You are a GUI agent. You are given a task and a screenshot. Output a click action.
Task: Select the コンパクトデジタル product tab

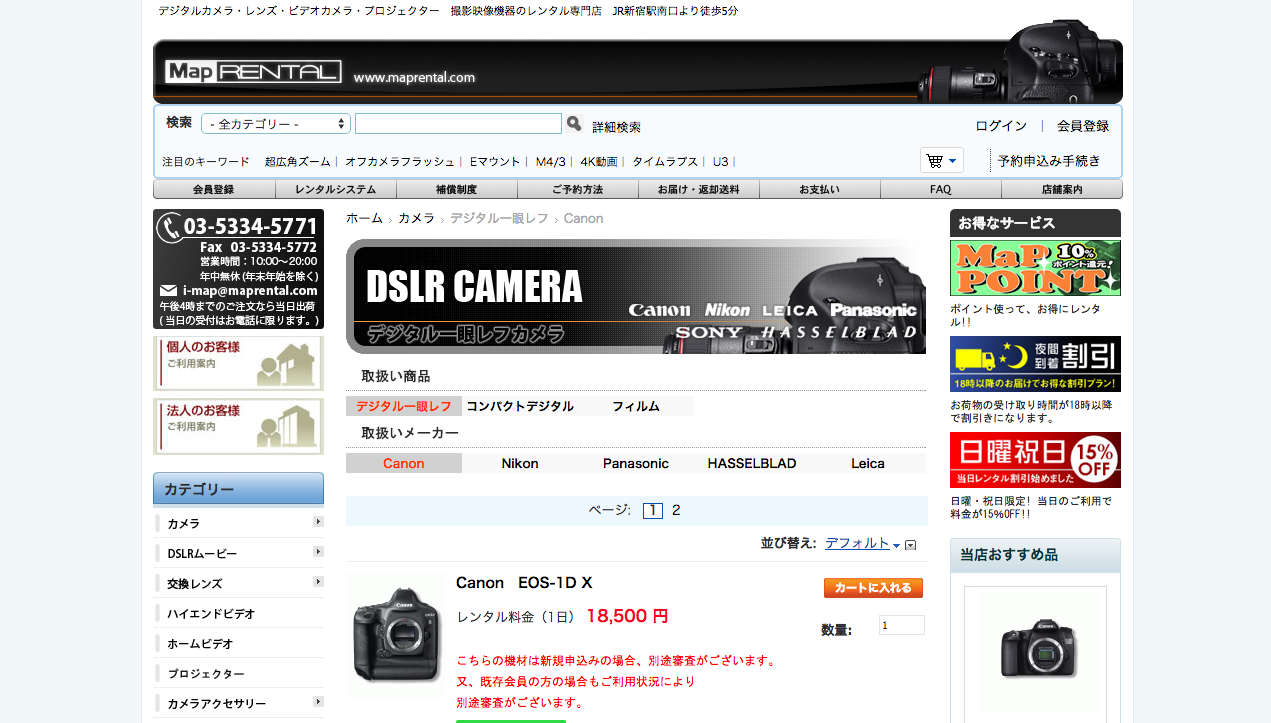(x=520, y=406)
